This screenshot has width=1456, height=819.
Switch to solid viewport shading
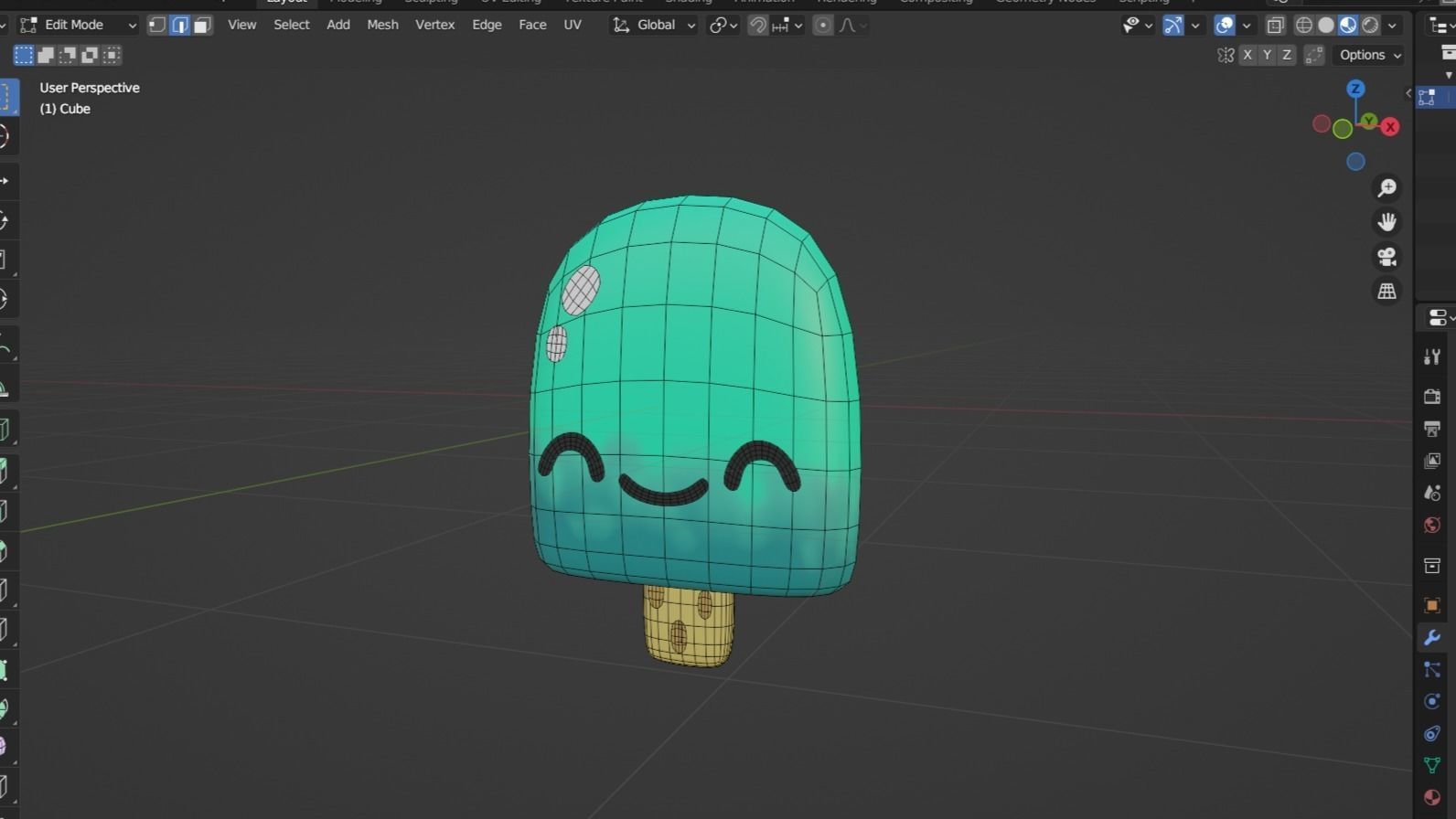(1326, 25)
